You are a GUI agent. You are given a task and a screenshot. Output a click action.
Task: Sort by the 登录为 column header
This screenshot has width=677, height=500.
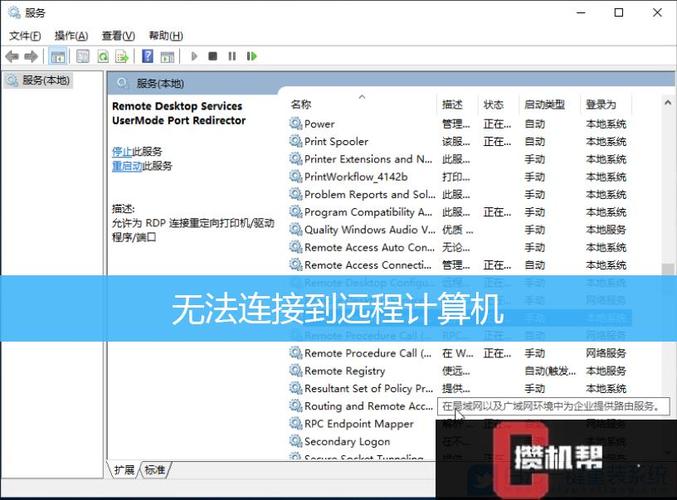click(601, 104)
